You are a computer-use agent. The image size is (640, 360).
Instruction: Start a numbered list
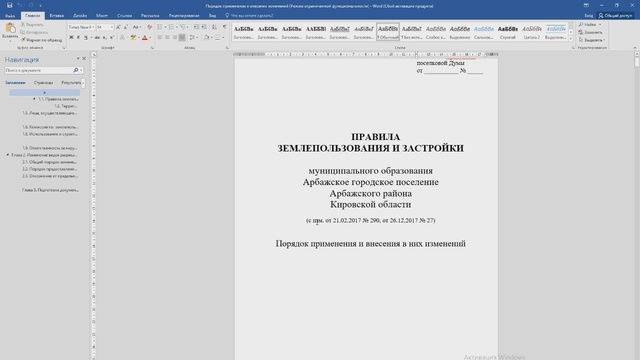coord(171,27)
